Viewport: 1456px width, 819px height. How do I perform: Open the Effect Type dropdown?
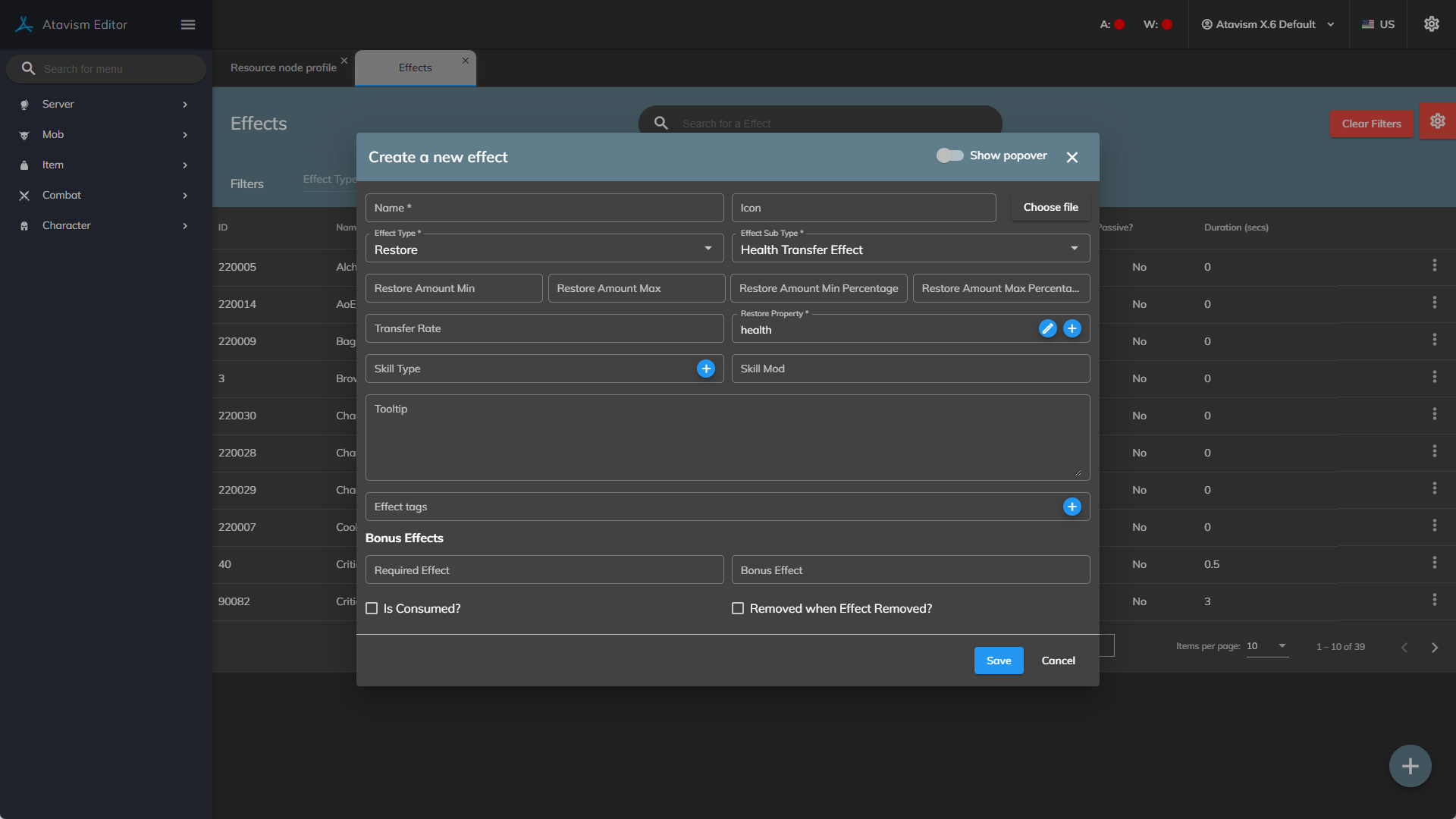point(544,249)
